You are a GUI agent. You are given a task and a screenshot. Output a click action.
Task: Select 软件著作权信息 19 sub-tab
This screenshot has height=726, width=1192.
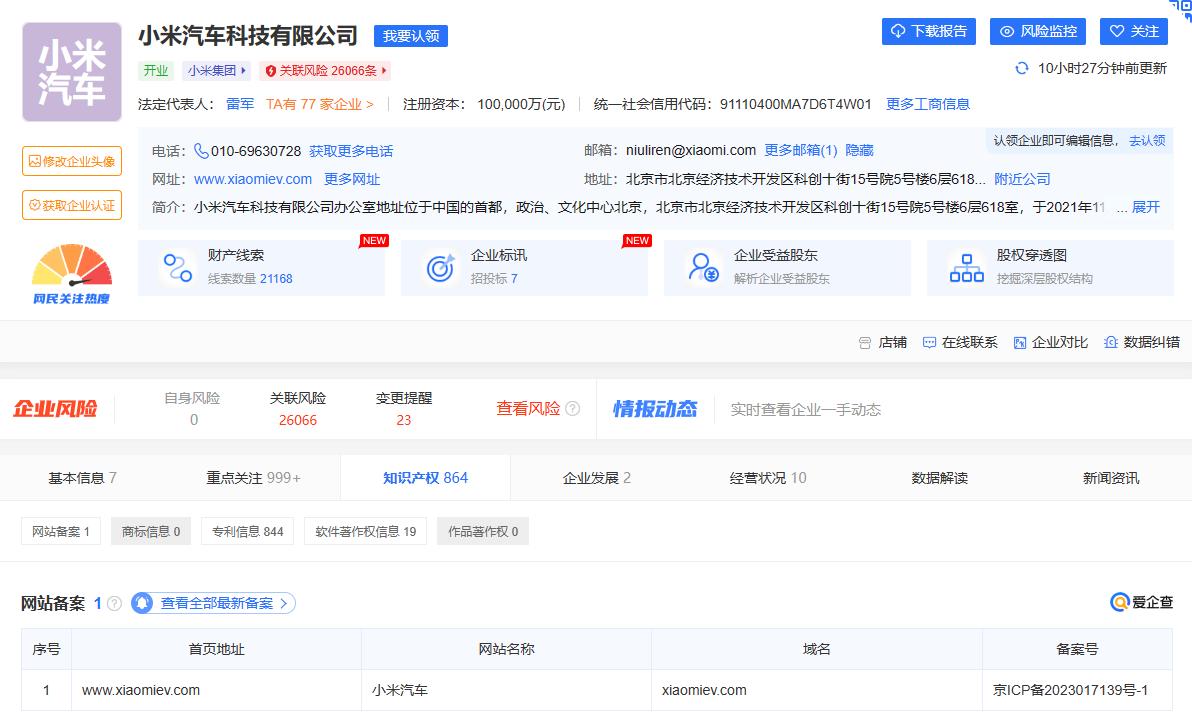click(366, 531)
